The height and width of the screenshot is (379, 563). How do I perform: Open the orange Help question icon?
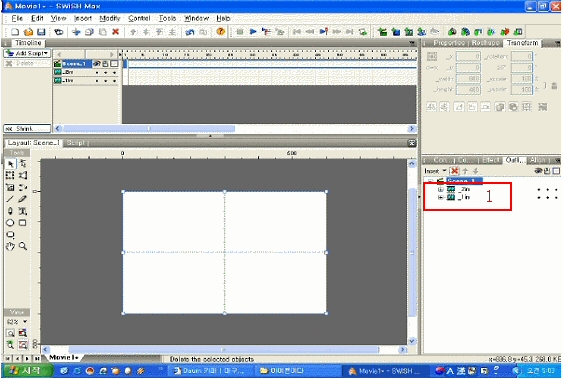pyautogui.click(x=220, y=32)
